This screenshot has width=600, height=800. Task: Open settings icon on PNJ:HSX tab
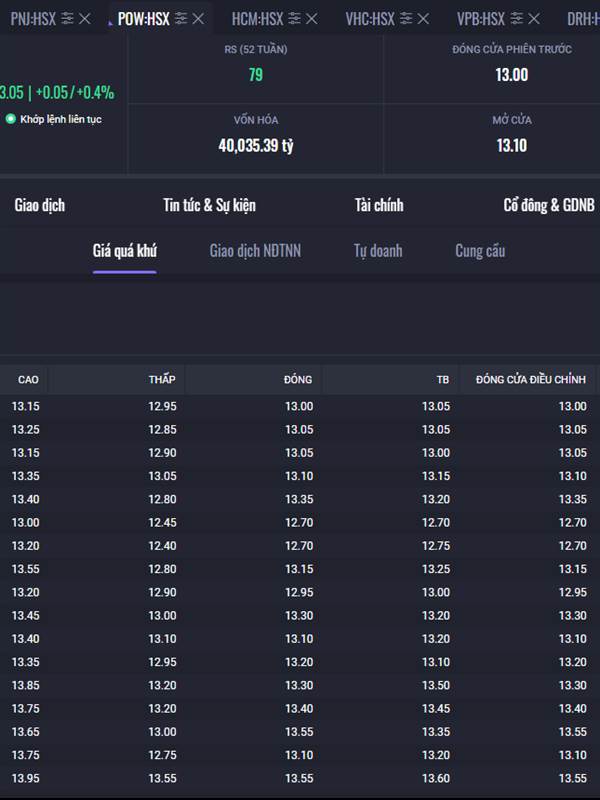pyautogui.click(x=67, y=18)
